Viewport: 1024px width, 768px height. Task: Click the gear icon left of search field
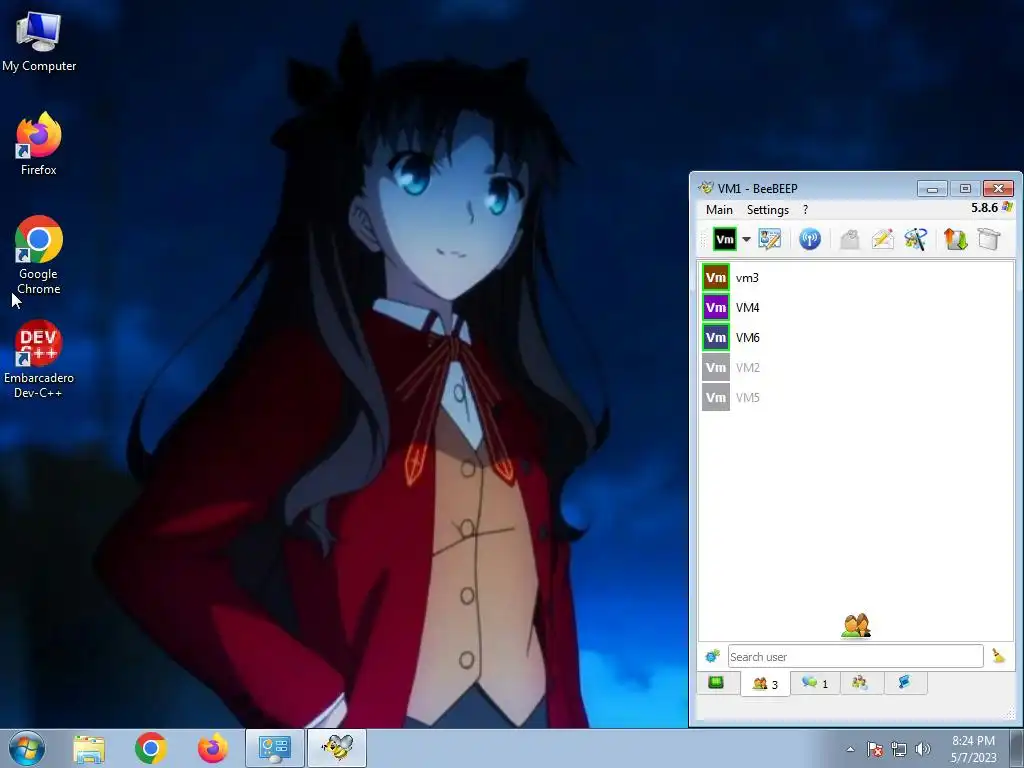712,656
